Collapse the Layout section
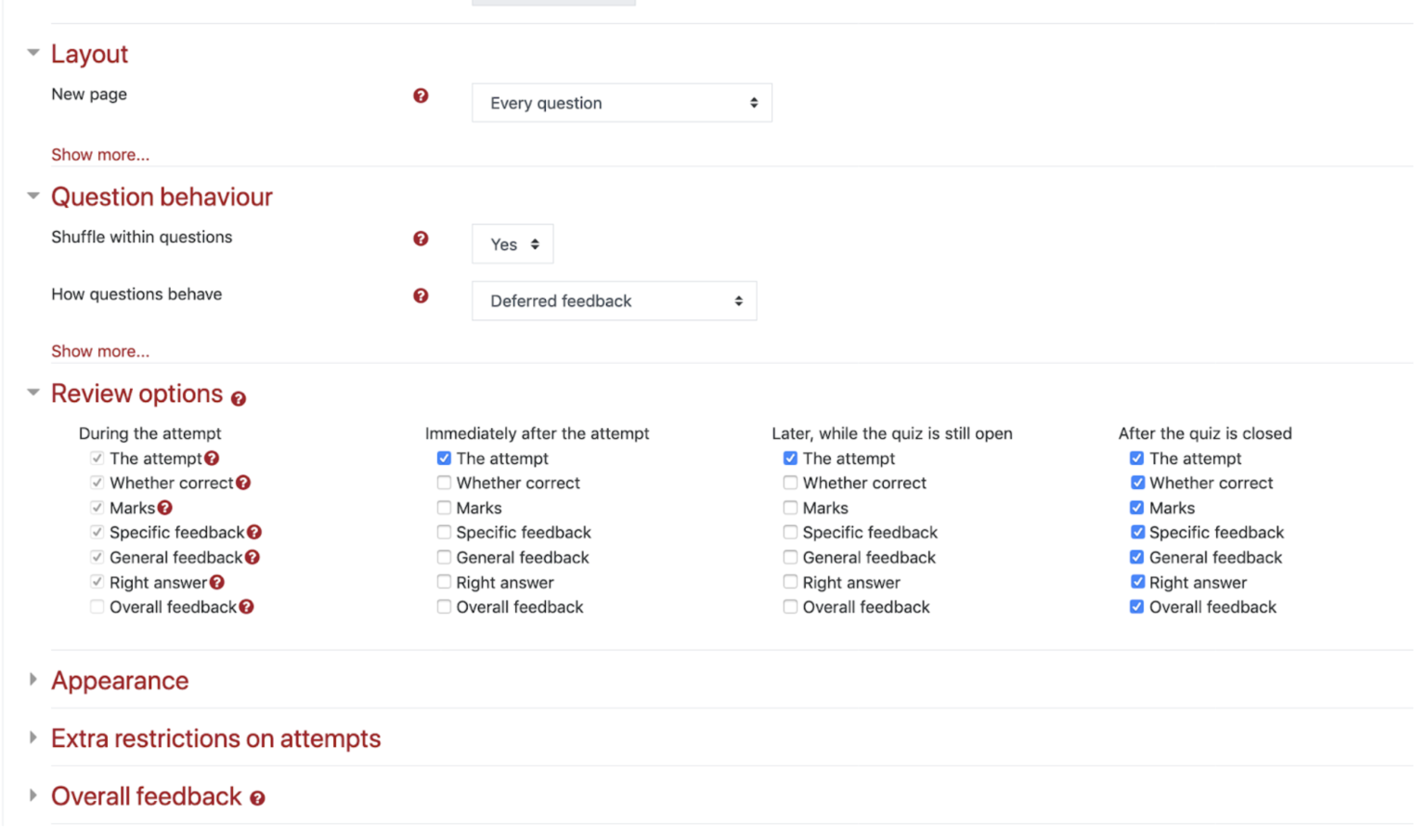 (x=32, y=53)
